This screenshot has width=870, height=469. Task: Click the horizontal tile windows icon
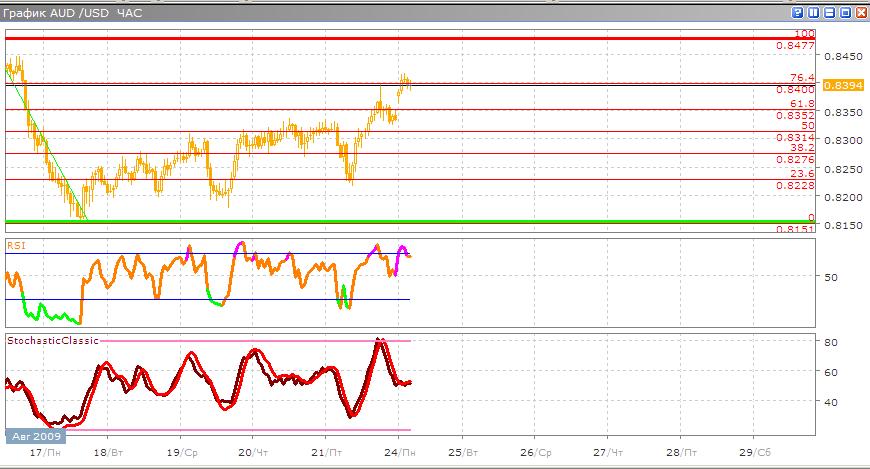(829, 12)
